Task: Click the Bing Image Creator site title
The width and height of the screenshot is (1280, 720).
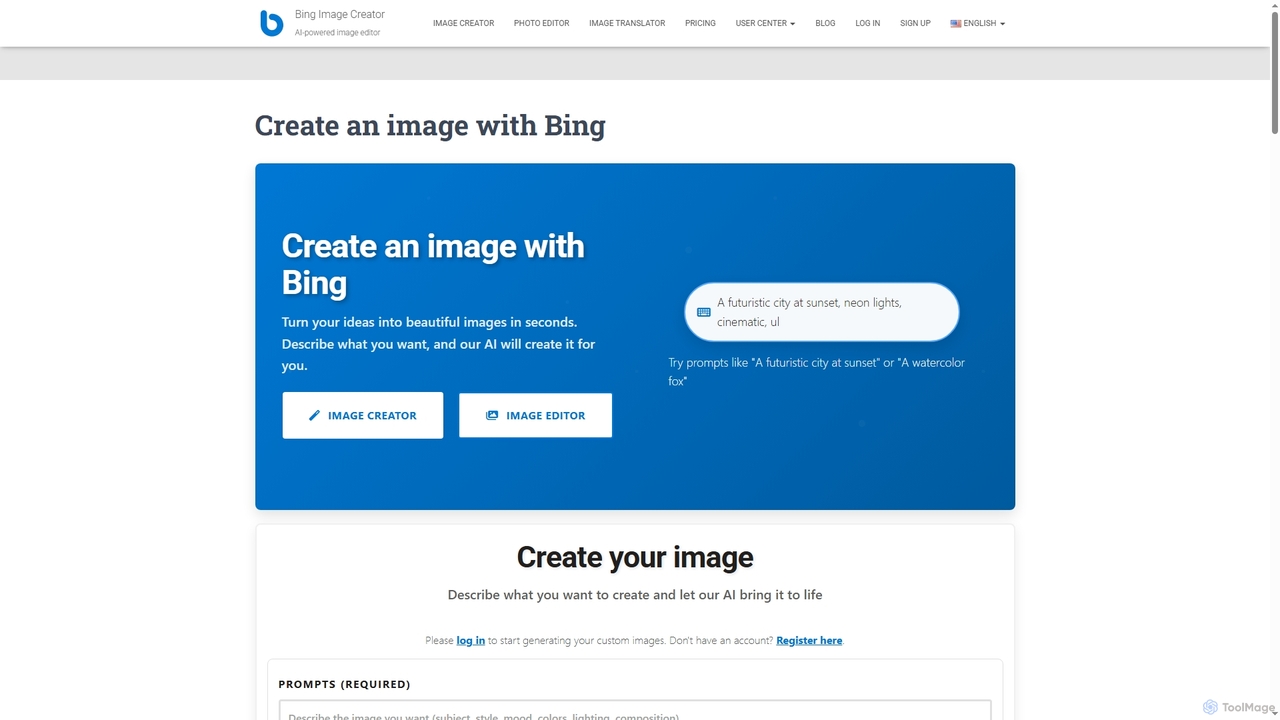Action: tap(340, 15)
